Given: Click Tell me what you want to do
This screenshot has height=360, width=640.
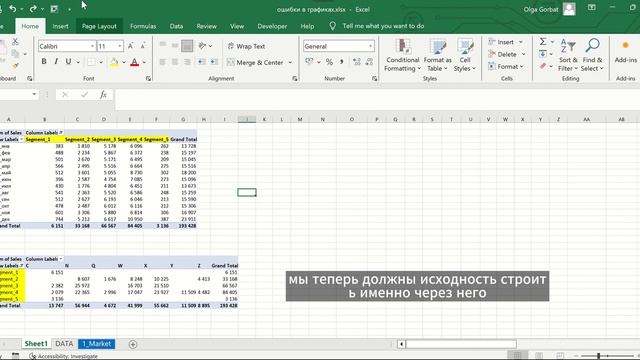Looking at the screenshot, I should coord(383,26).
